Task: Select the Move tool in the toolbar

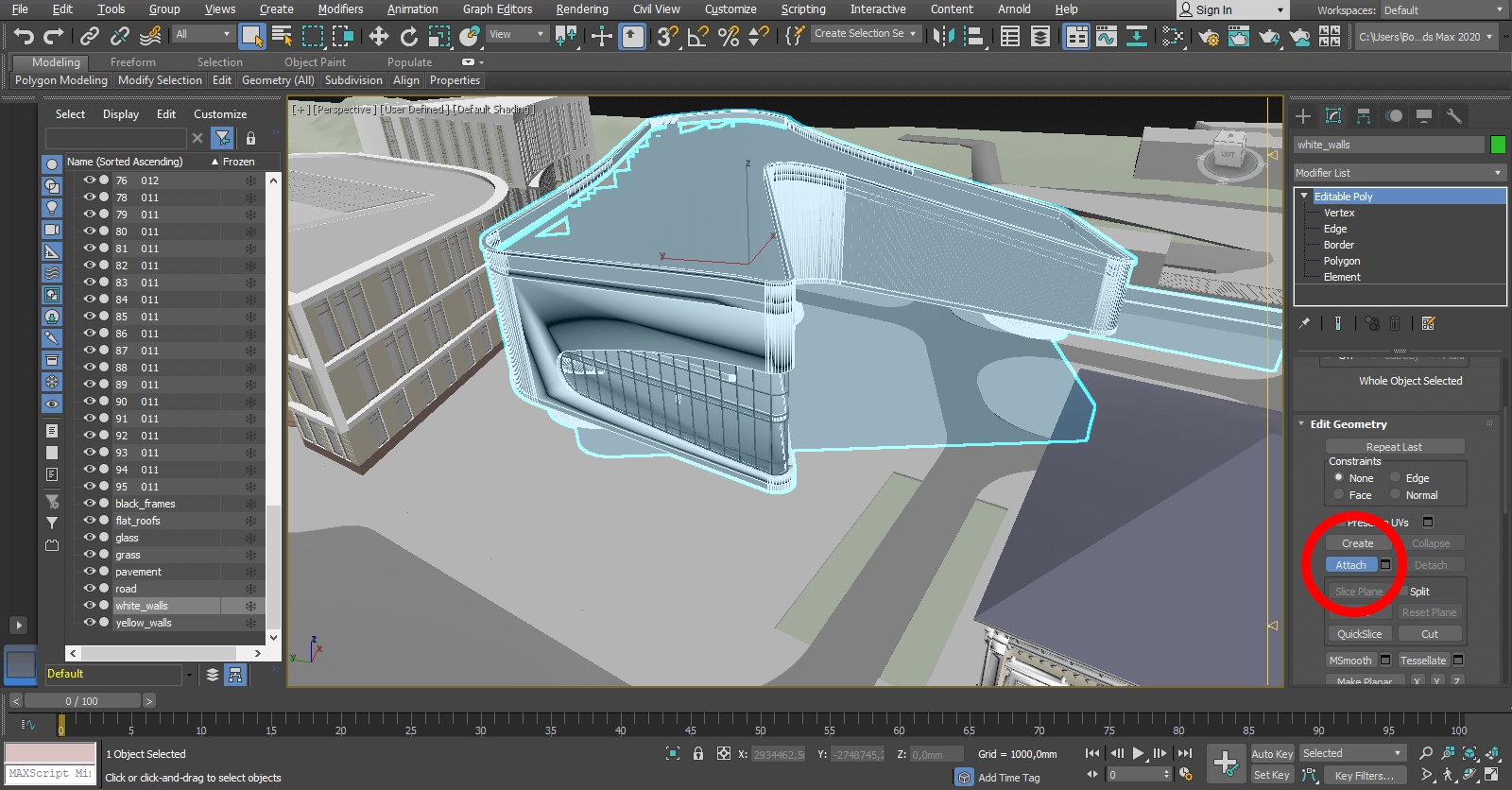Action: [x=378, y=36]
